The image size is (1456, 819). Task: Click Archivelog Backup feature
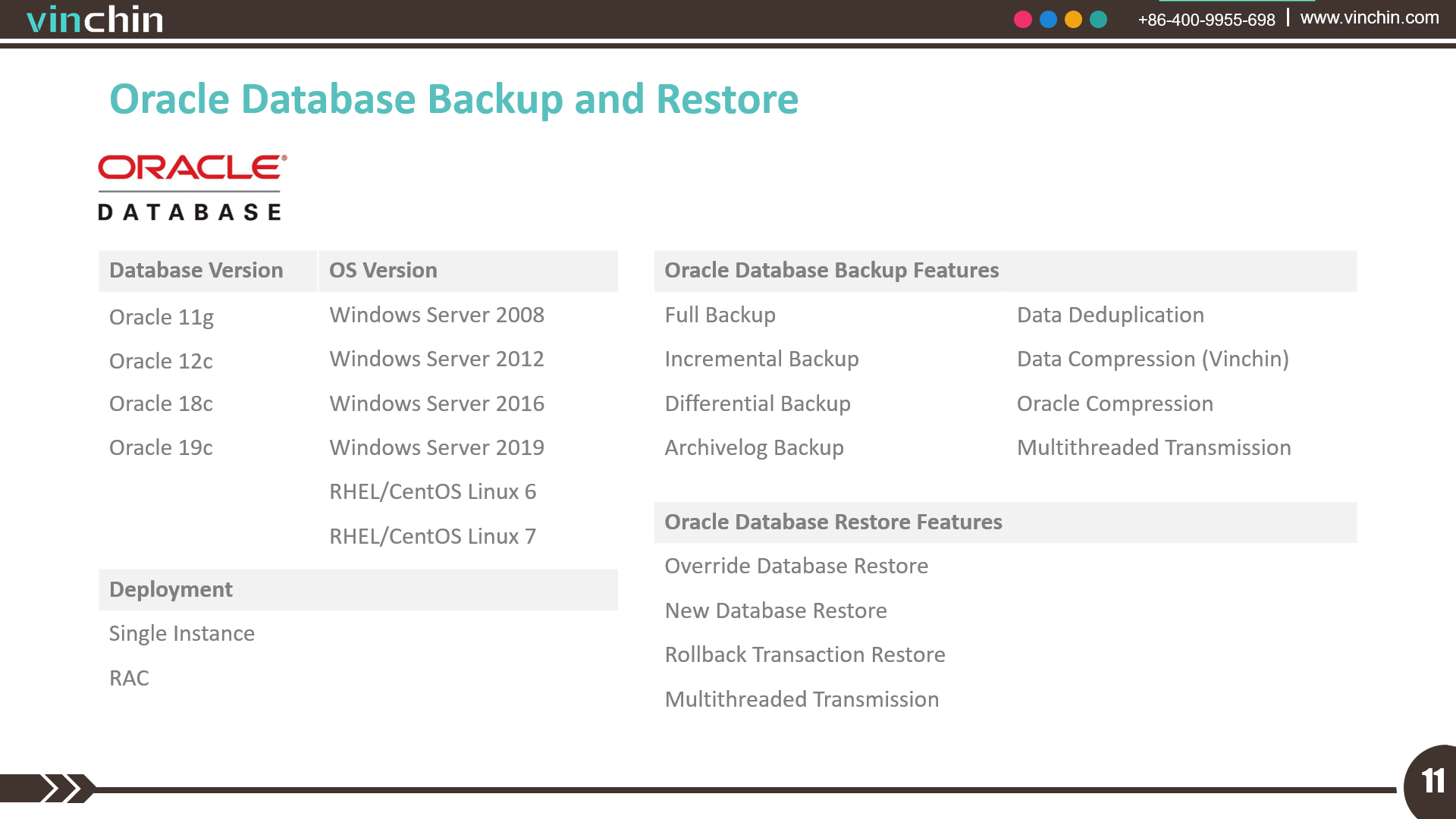click(x=755, y=447)
